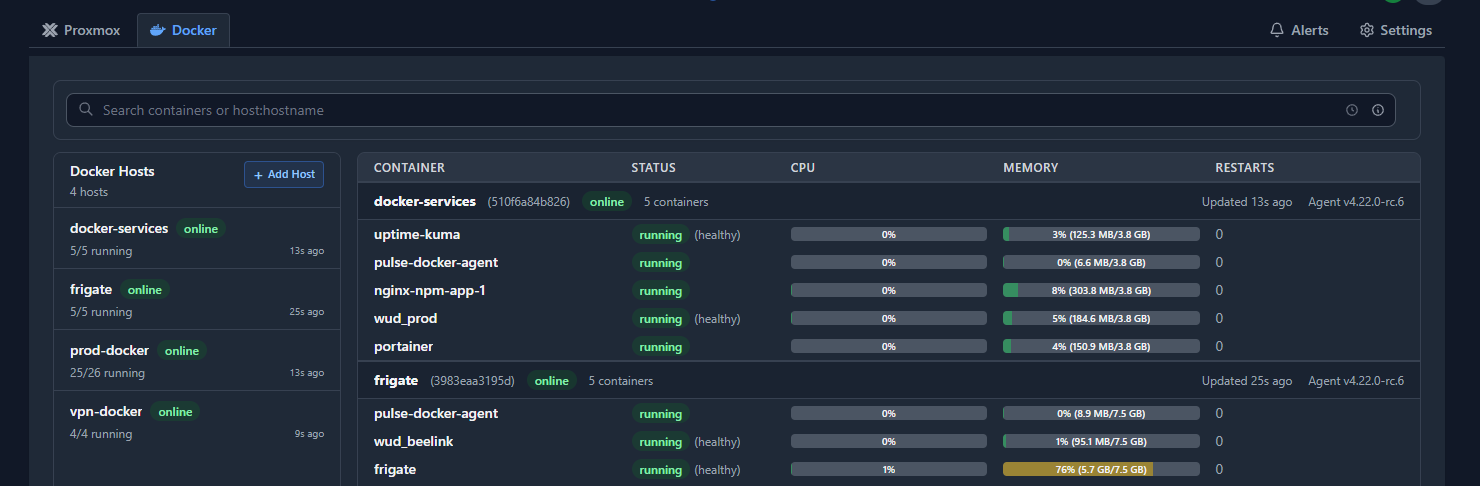Sort by the CONTAINER column header
This screenshot has width=1480, height=486.
(x=409, y=168)
